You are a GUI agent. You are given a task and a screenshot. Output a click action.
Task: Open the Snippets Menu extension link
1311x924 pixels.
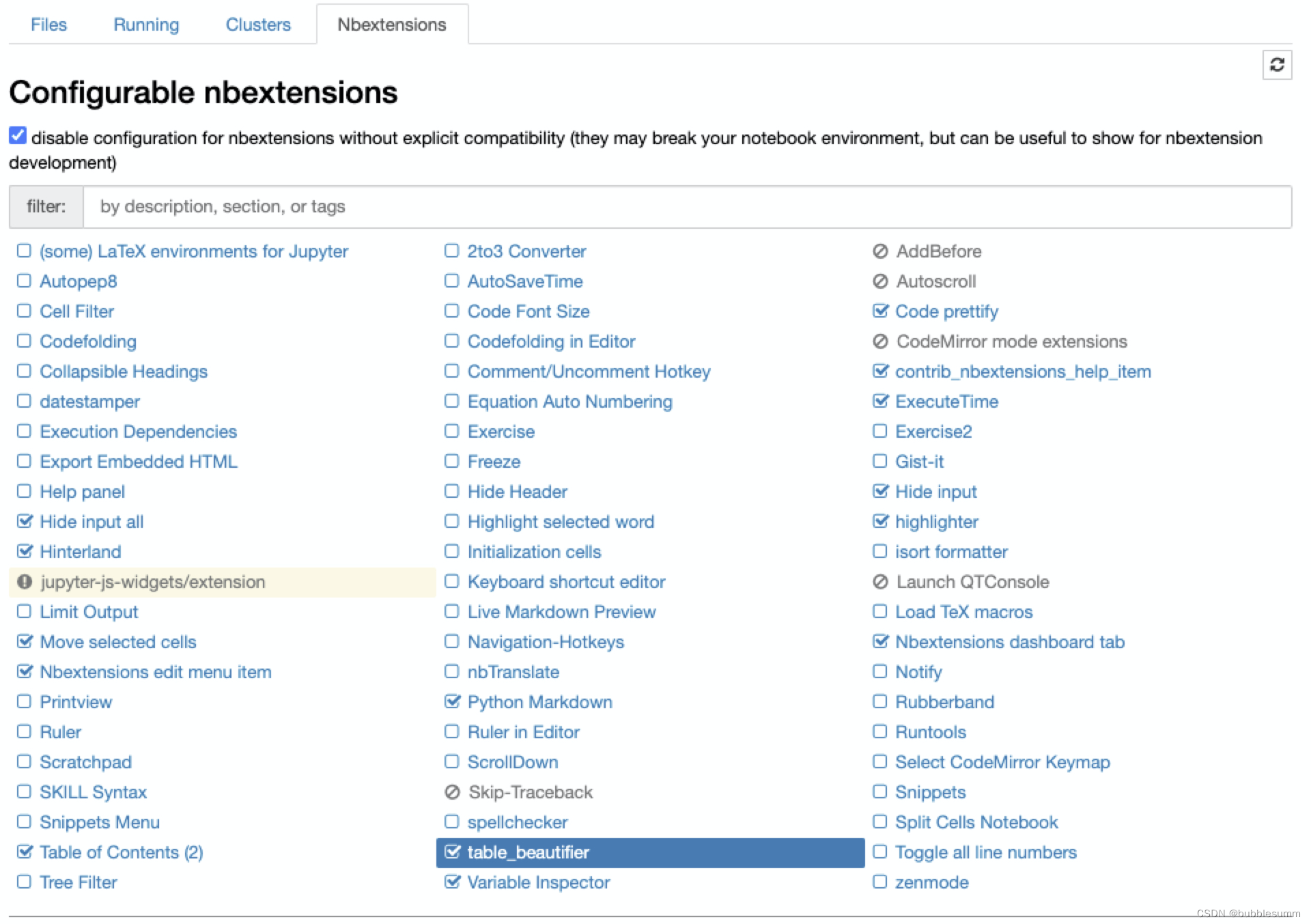[100, 822]
